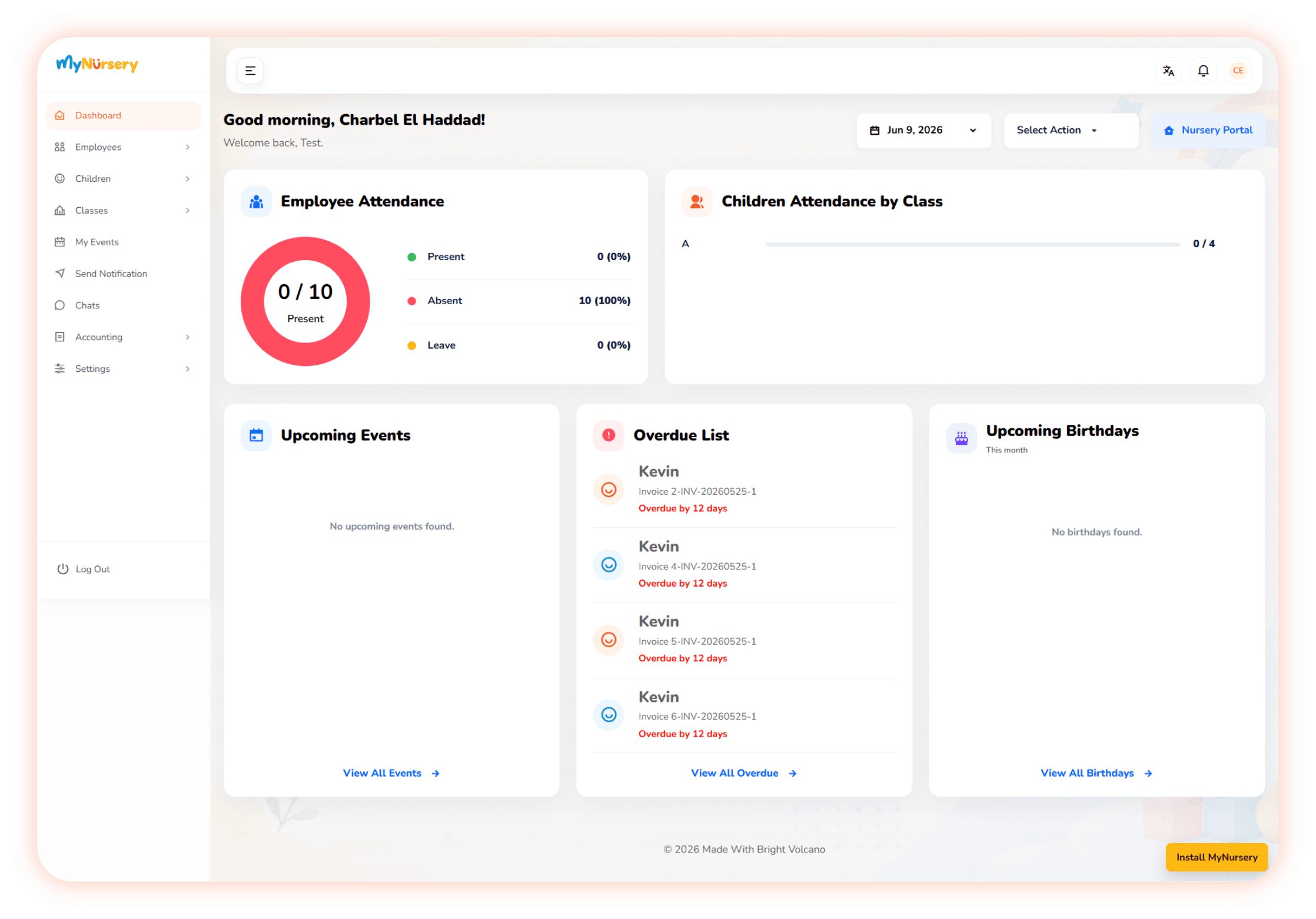The width and height of the screenshot is (1316, 919).
Task: Click the Send Notification paper plane icon
Action: tap(59, 274)
